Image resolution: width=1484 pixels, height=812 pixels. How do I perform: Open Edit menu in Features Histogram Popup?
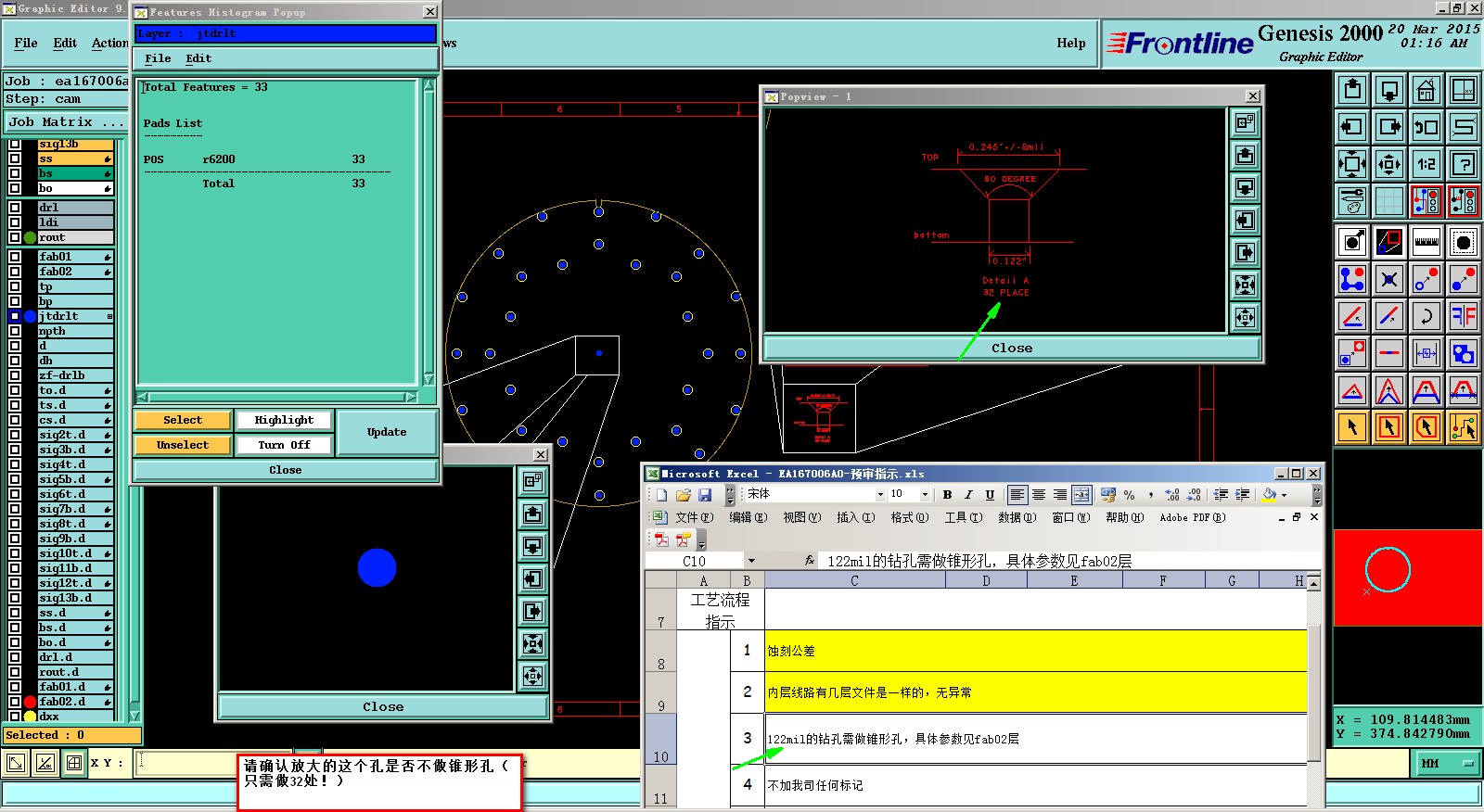click(x=198, y=58)
